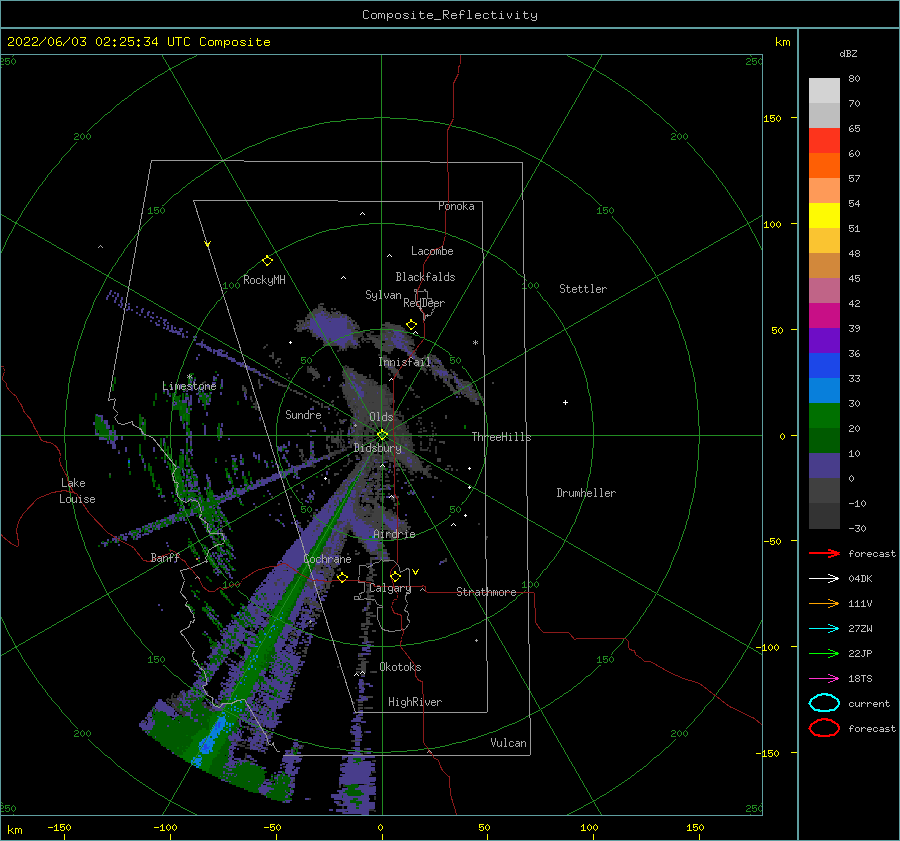The image size is (900, 841).
Task: Click the cyan 27ZW arrow in legend
Action: 824,629
